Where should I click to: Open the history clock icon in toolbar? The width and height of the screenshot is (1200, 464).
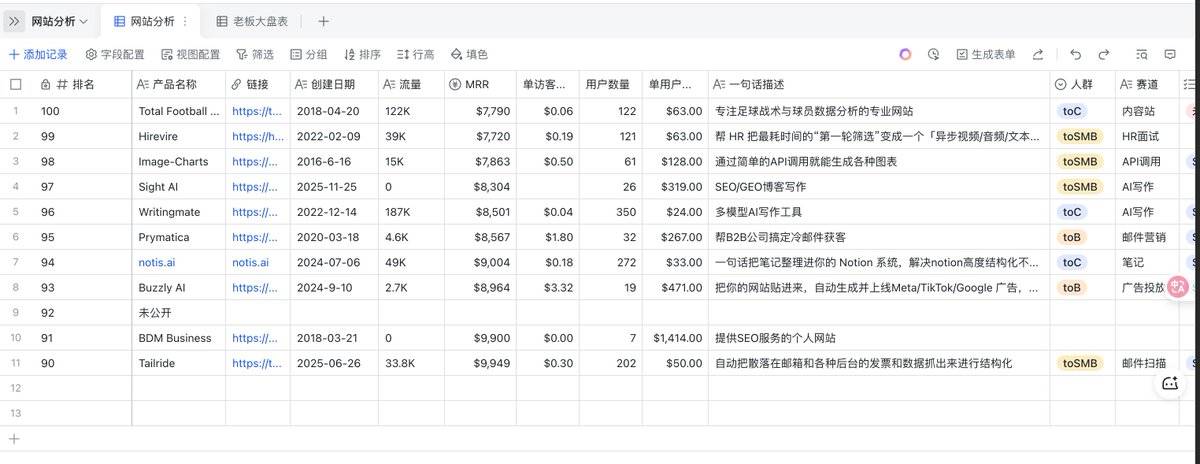point(933,54)
